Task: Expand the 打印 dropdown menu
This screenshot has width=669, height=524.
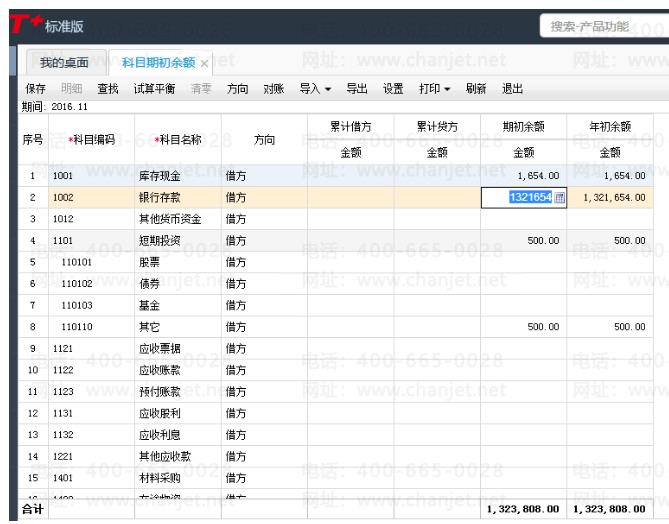Action: 435,89
